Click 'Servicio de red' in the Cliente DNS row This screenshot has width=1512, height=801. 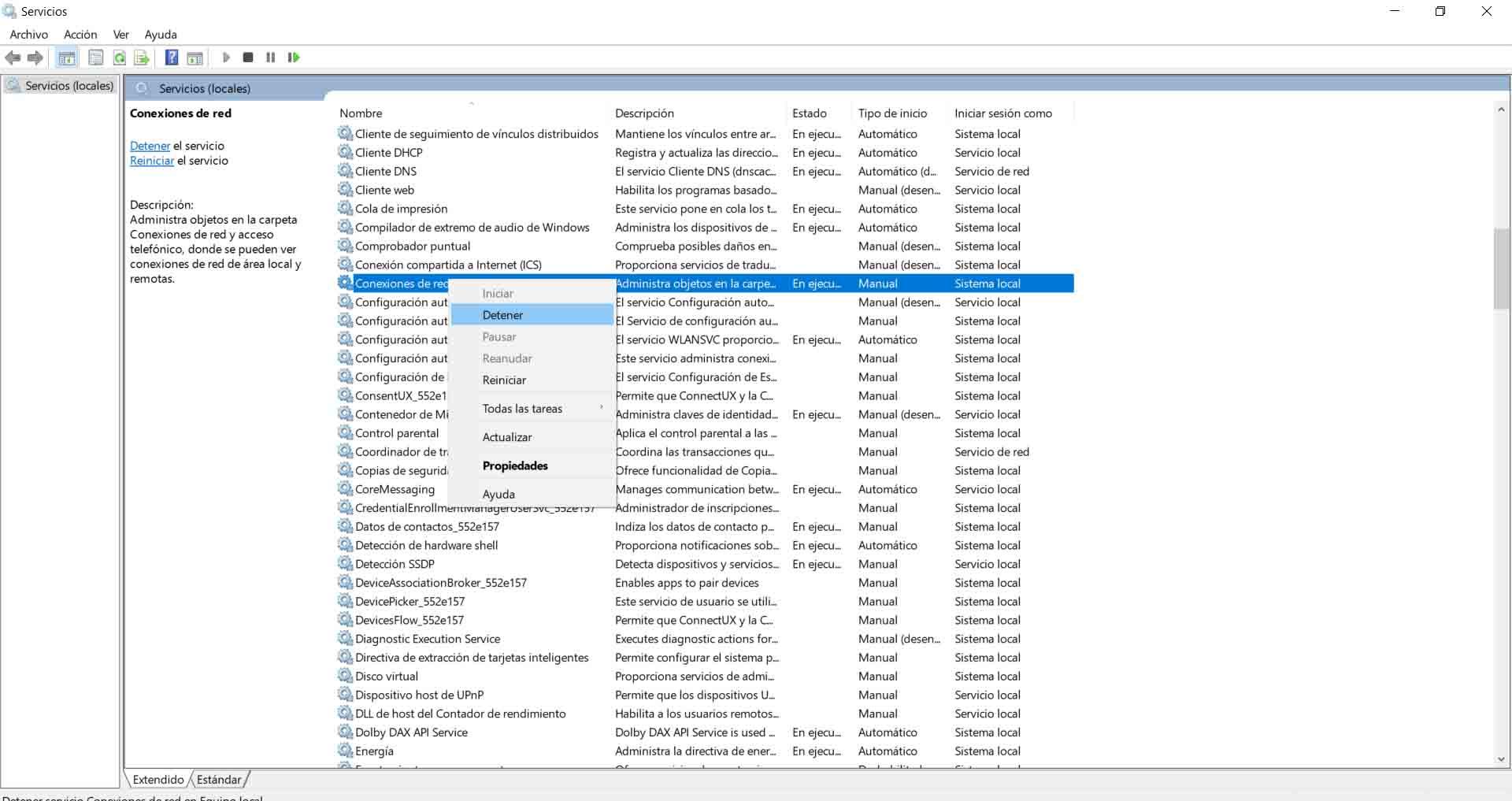pyautogui.click(x=991, y=171)
